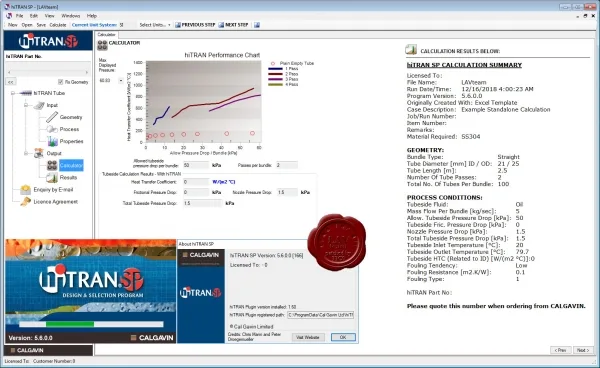Click the last toolbar icon after Next Step
600x368 pixels.
257,25
